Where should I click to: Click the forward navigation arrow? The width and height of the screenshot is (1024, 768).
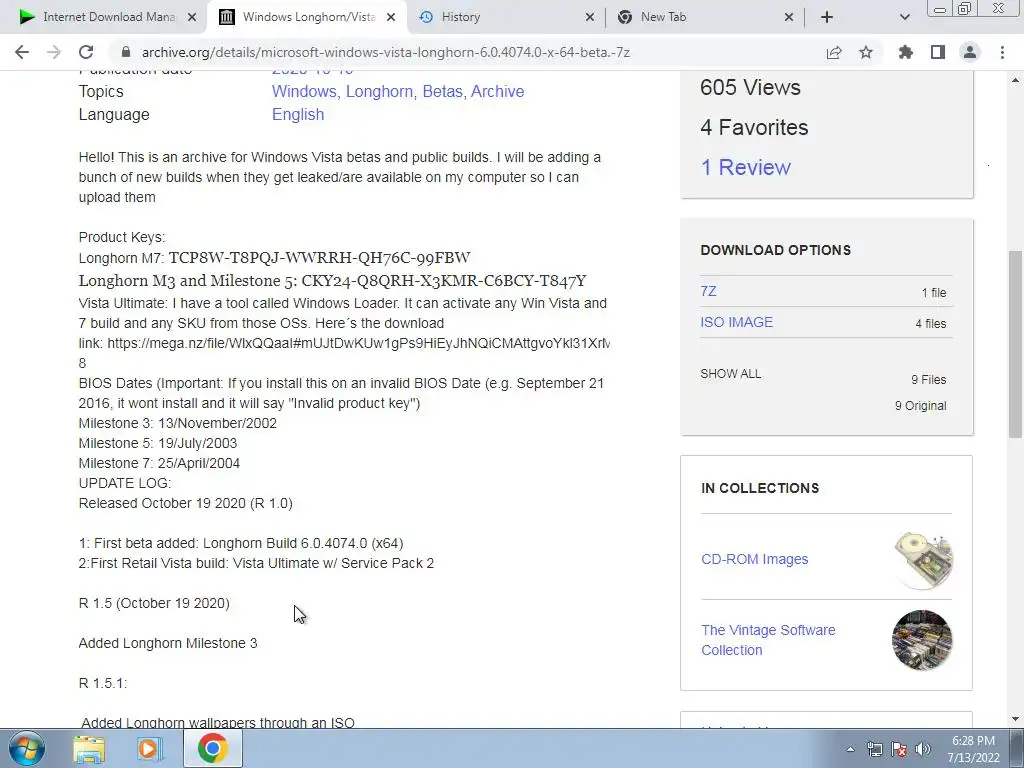54,52
